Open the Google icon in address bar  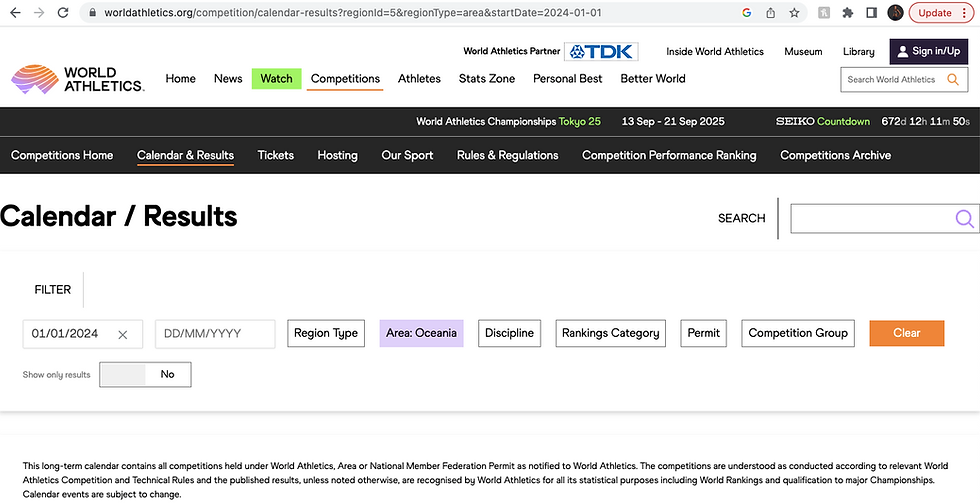click(x=746, y=13)
